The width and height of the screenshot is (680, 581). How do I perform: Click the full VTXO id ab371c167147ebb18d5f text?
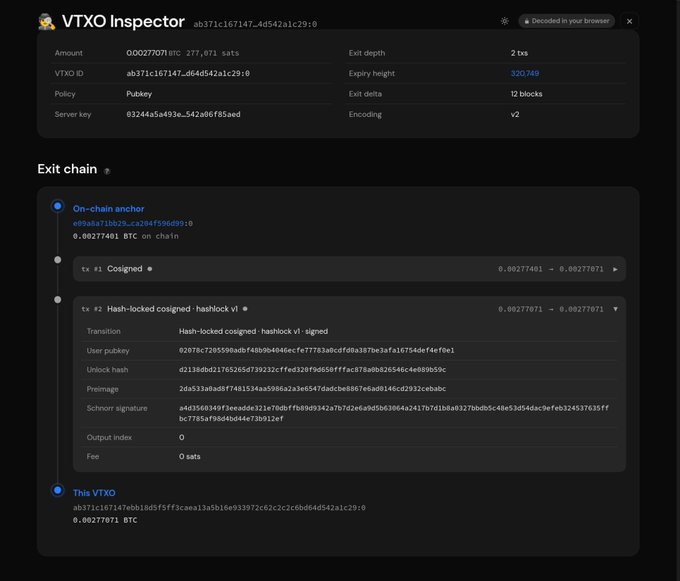click(x=219, y=507)
